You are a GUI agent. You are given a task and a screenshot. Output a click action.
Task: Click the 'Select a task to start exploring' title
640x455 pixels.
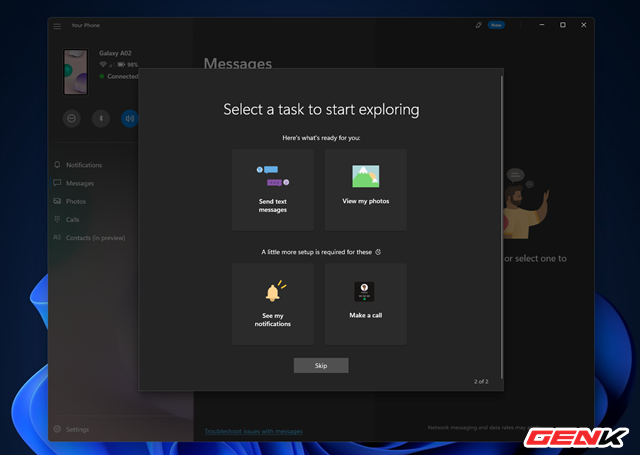click(x=321, y=110)
